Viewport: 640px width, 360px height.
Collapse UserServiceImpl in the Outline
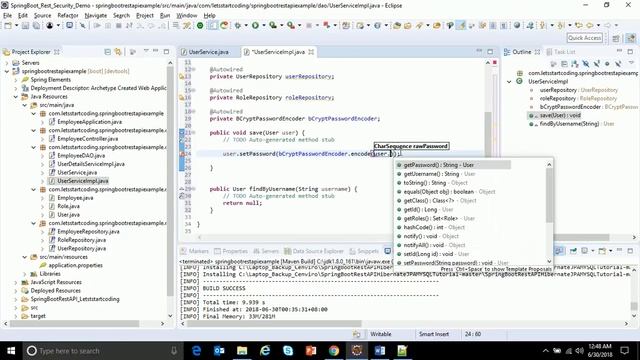pos(509,81)
